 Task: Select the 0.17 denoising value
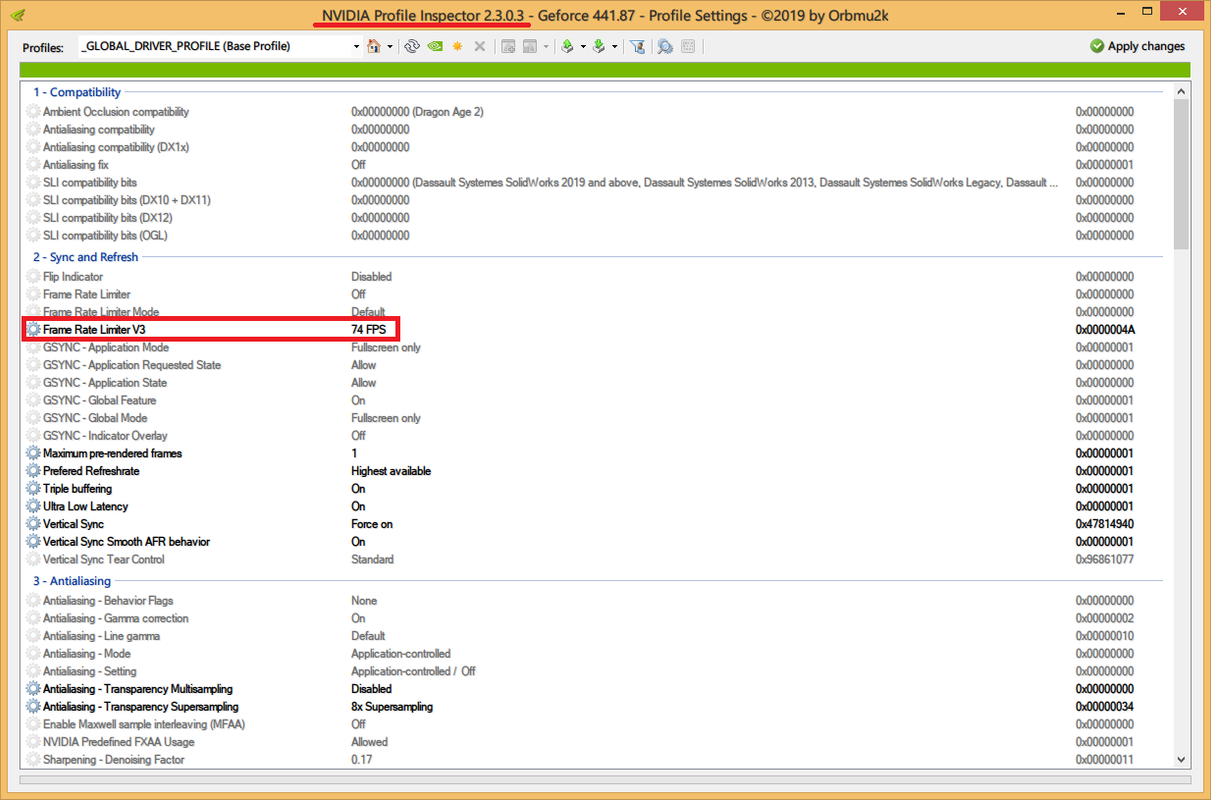click(361, 760)
